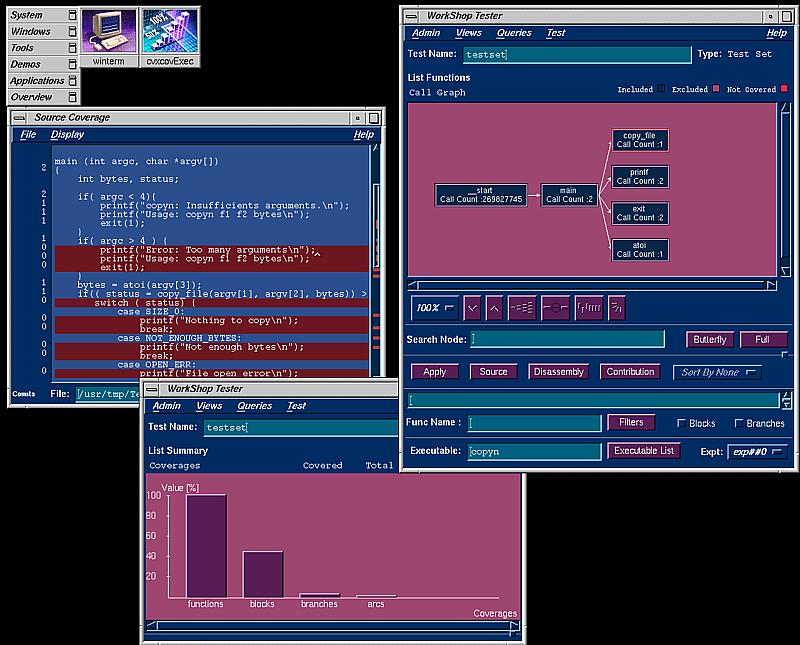Click the Disassembly button

click(x=558, y=372)
